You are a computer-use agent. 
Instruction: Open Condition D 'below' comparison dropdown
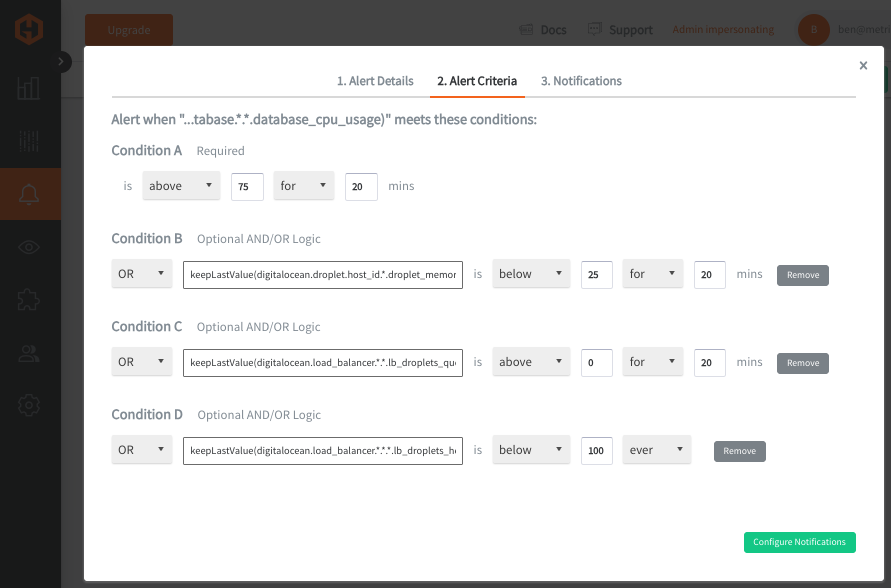click(x=531, y=450)
